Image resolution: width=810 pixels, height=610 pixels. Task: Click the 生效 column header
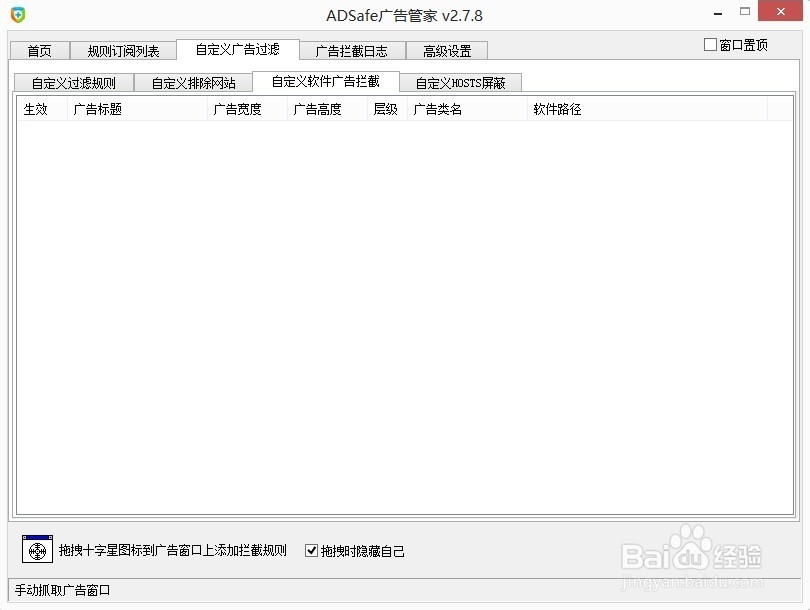[x=42, y=109]
